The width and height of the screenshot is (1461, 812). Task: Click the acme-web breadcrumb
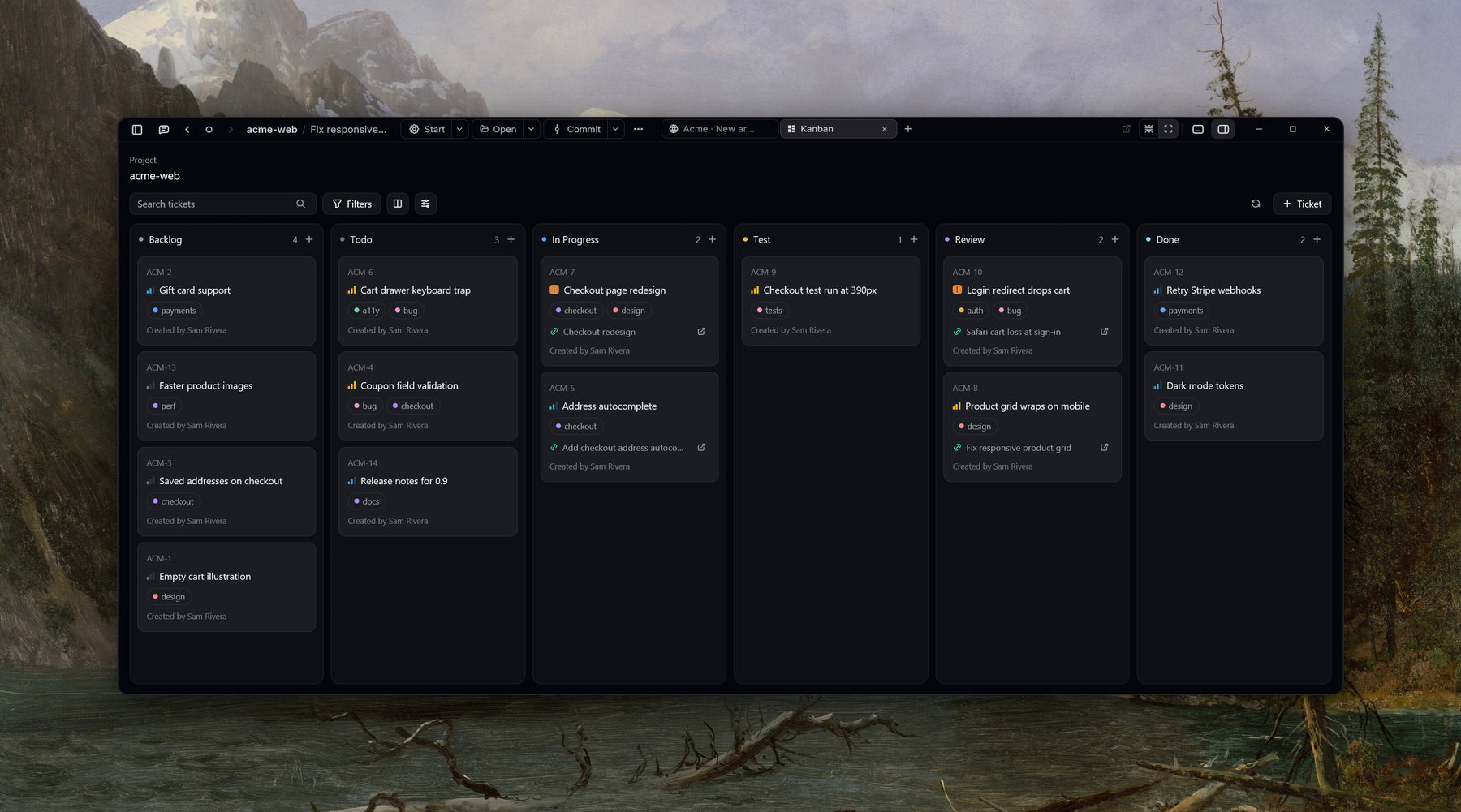click(272, 129)
